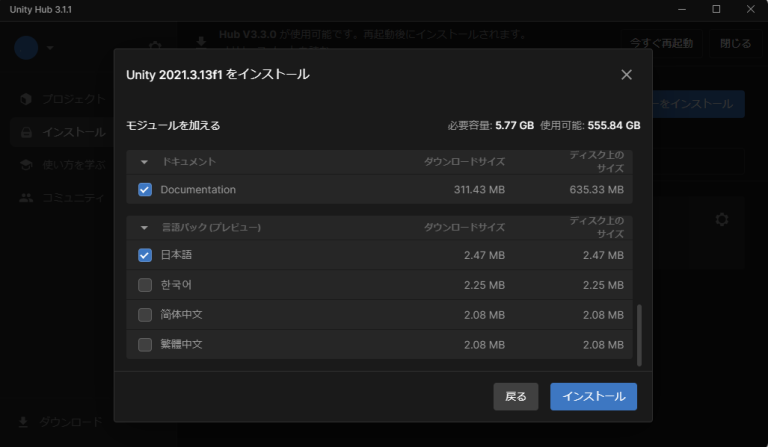Viewport: 768px width, 447px height.
Task: Open the account dropdown arrow beside avatar
Action: coord(50,47)
